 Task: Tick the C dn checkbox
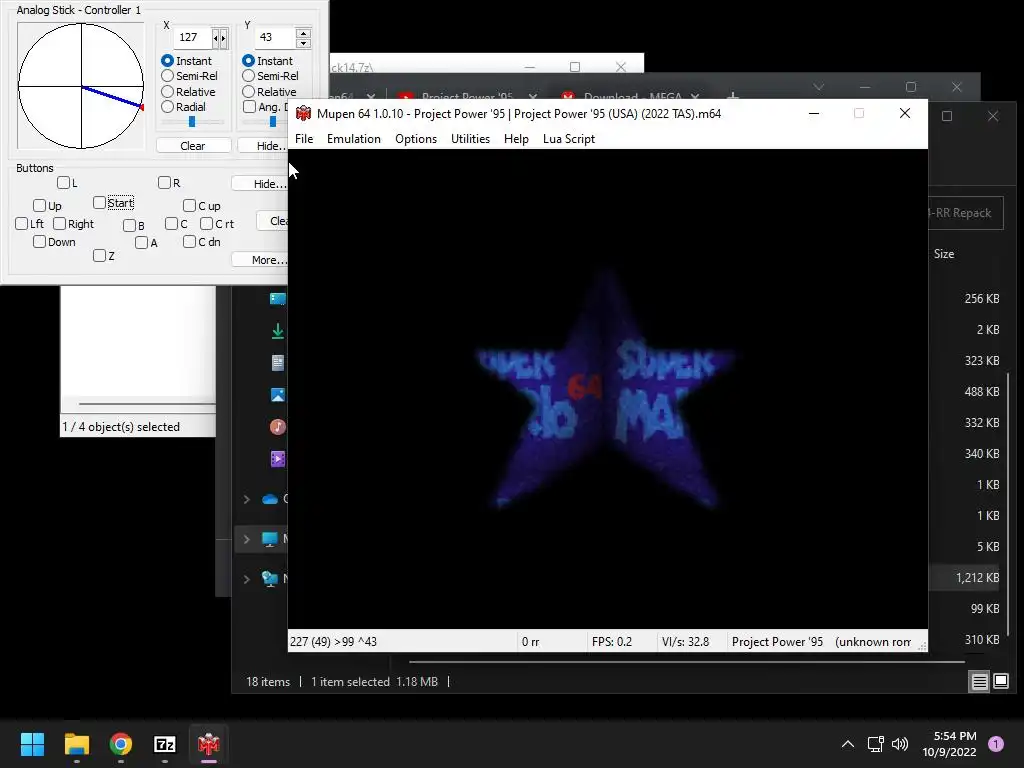point(189,242)
